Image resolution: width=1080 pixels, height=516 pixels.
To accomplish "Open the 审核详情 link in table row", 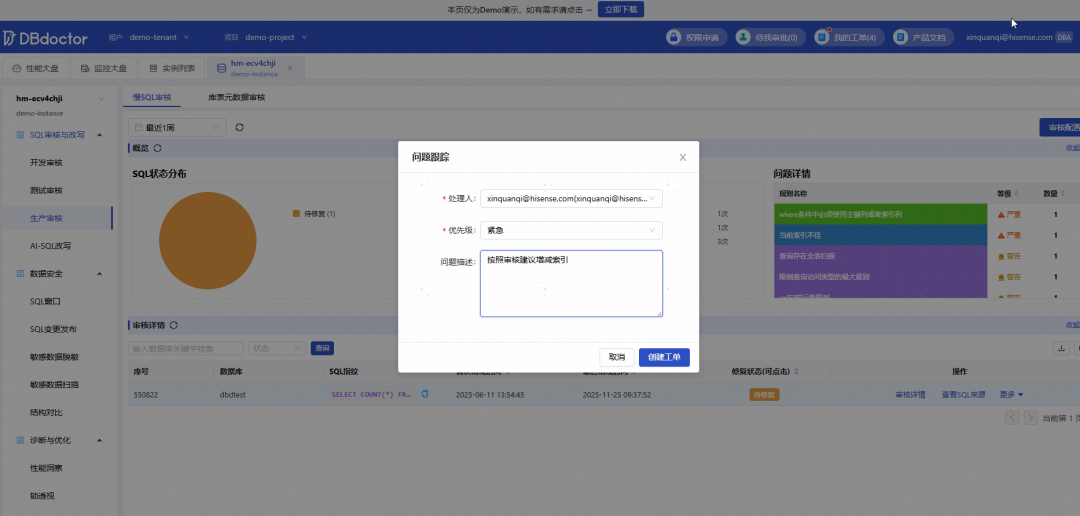I will [910, 395].
